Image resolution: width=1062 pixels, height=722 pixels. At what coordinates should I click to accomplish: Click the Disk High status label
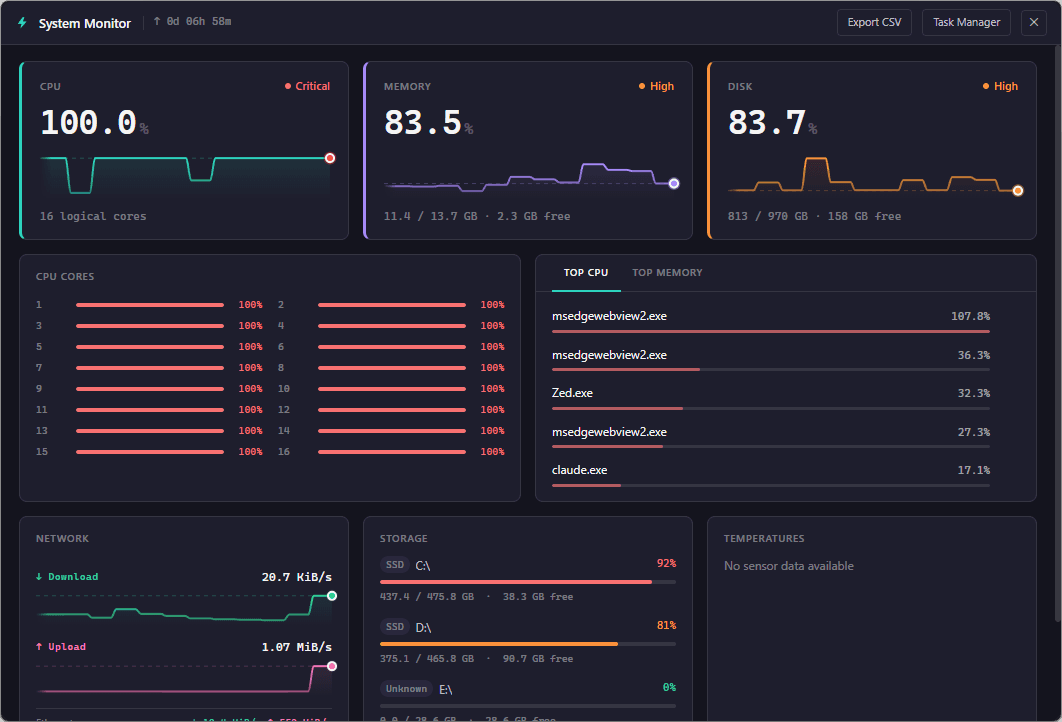1000,86
